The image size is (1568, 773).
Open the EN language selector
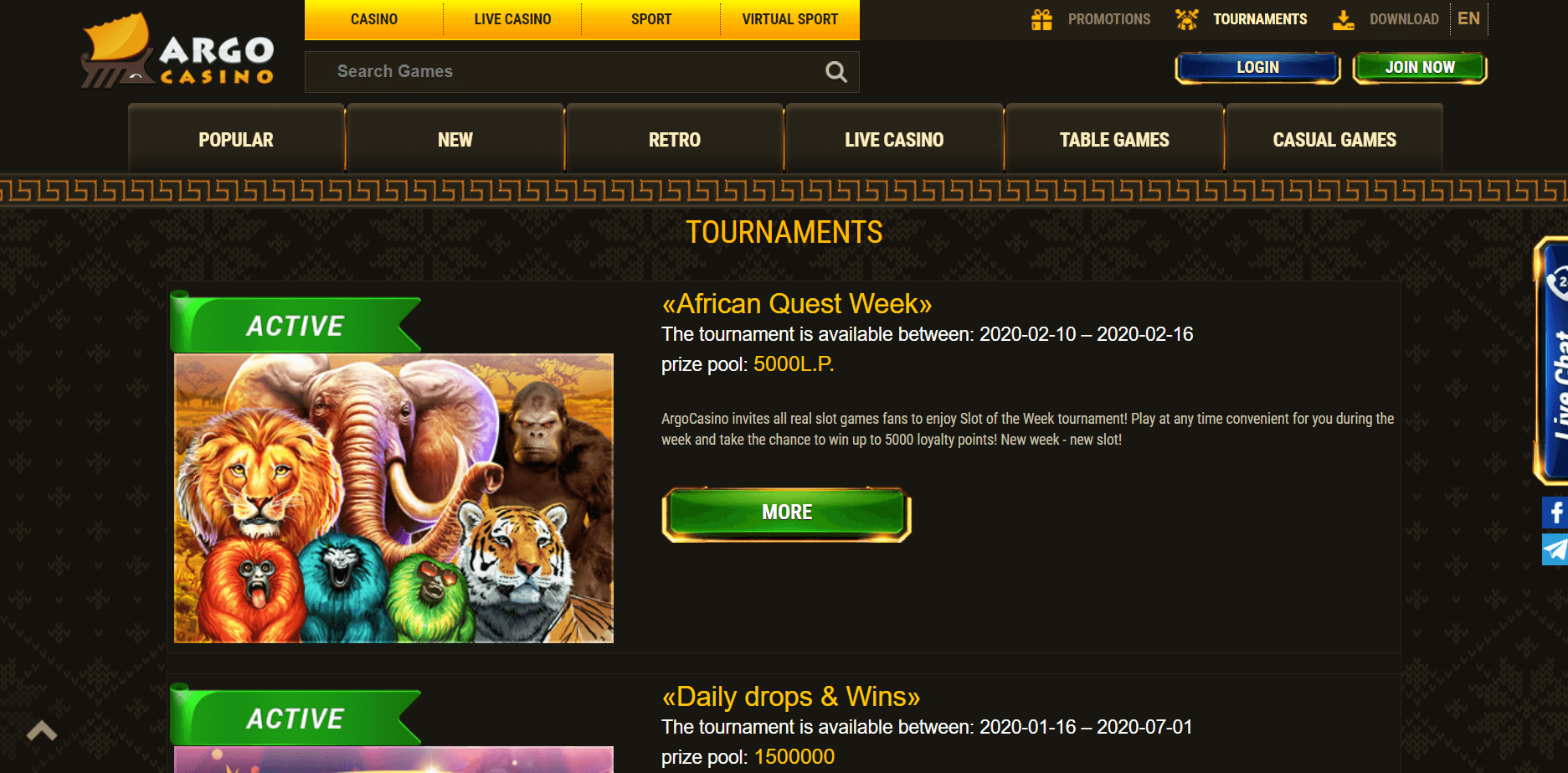pyautogui.click(x=1468, y=18)
